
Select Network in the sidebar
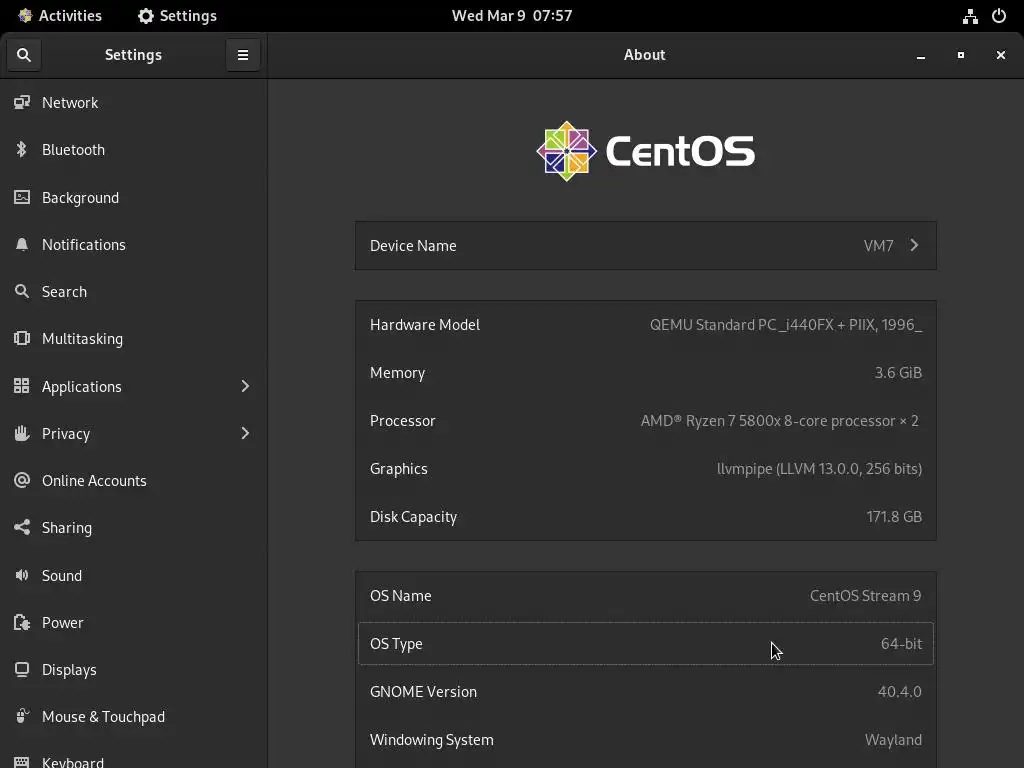(133, 103)
